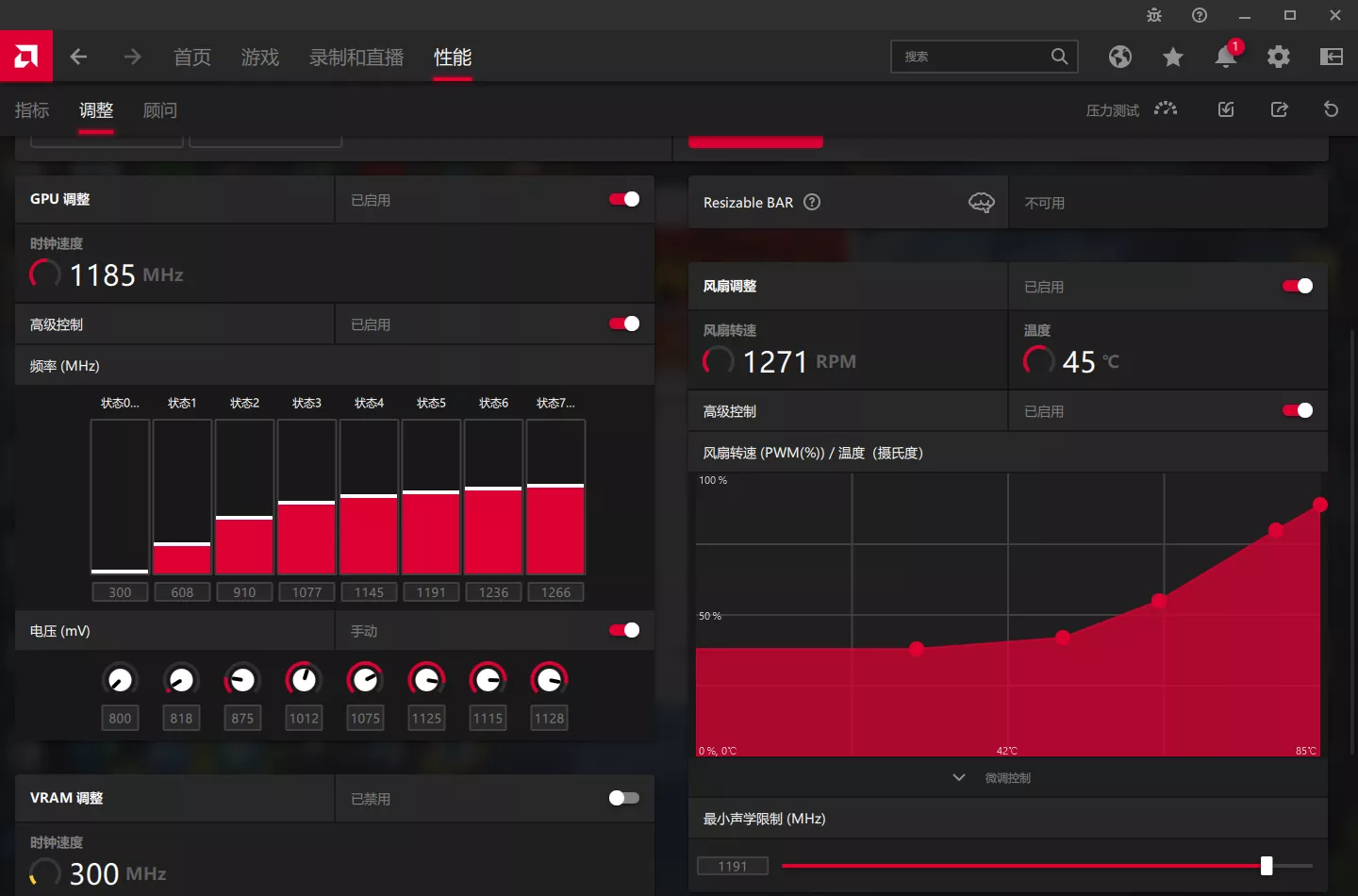Open the 指标 sub-tab

32,110
